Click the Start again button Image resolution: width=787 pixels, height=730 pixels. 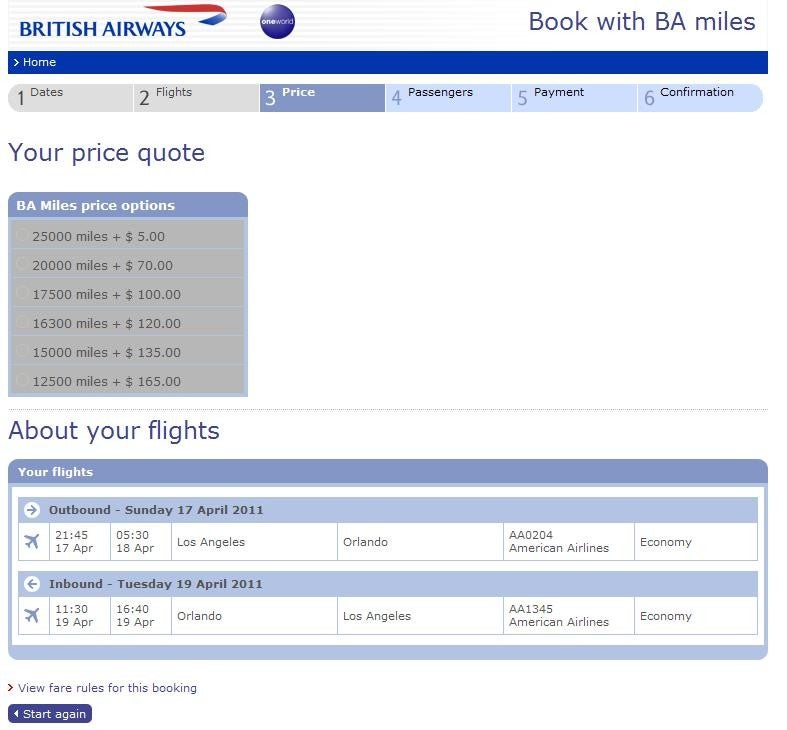(x=50, y=714)
